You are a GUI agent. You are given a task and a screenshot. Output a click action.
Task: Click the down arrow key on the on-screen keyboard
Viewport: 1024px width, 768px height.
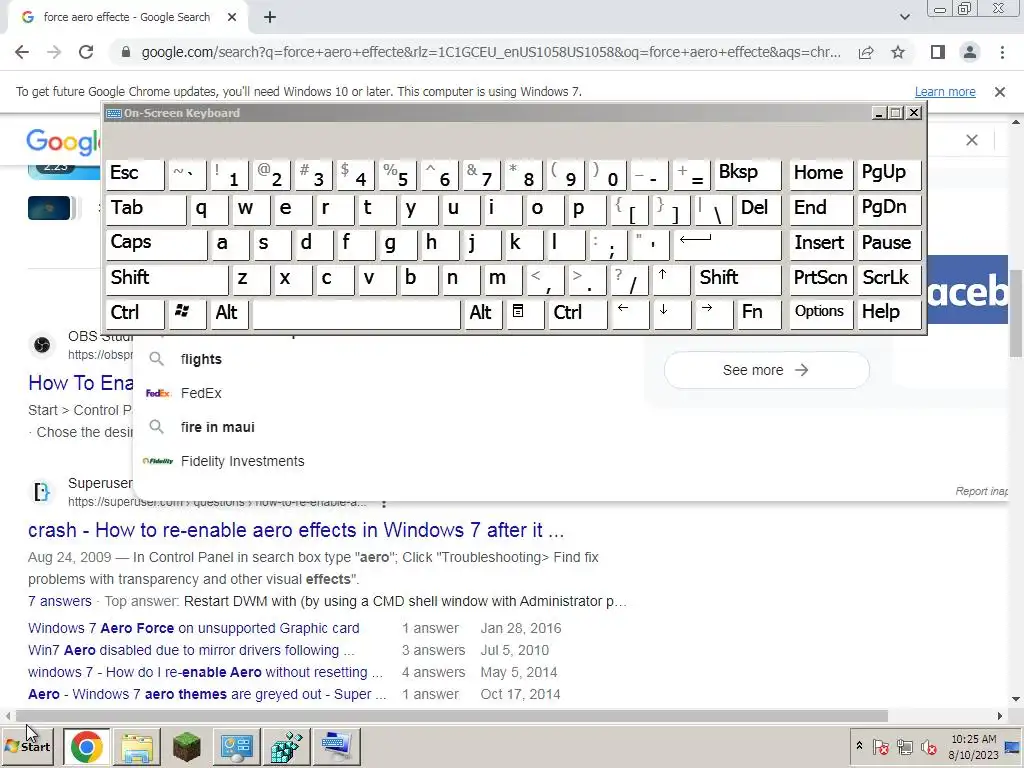pos(671,313)
